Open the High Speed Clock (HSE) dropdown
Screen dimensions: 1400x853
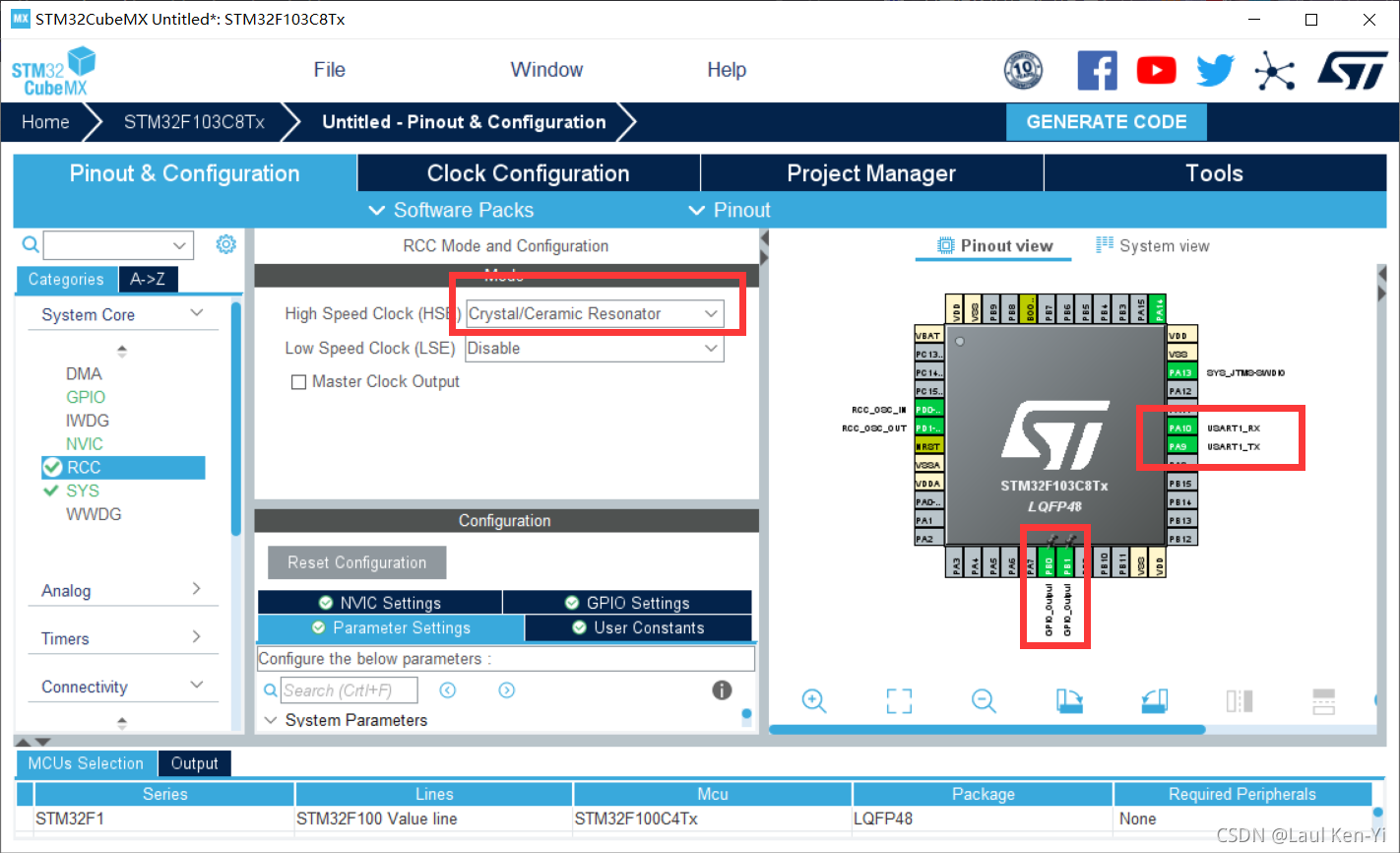click(595, 314)
